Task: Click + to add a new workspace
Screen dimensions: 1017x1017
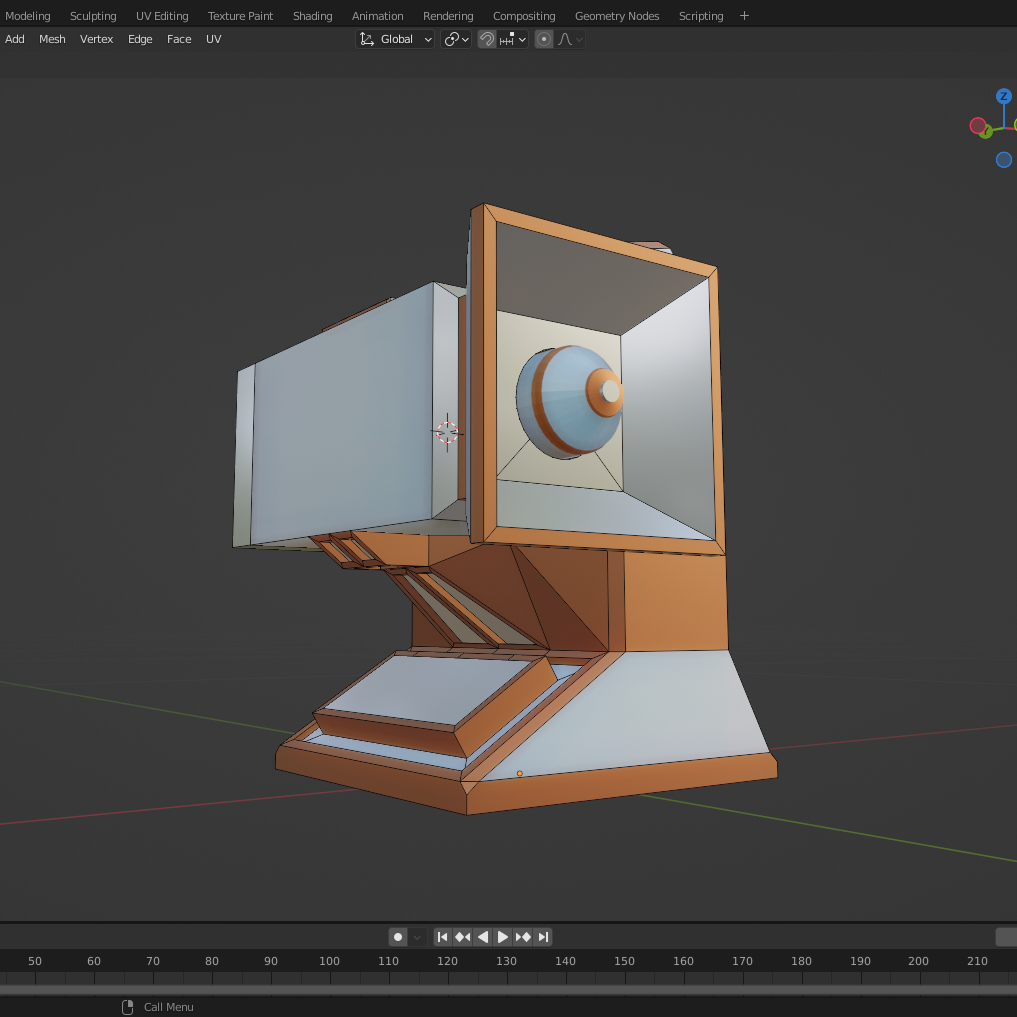Action: 744,15
